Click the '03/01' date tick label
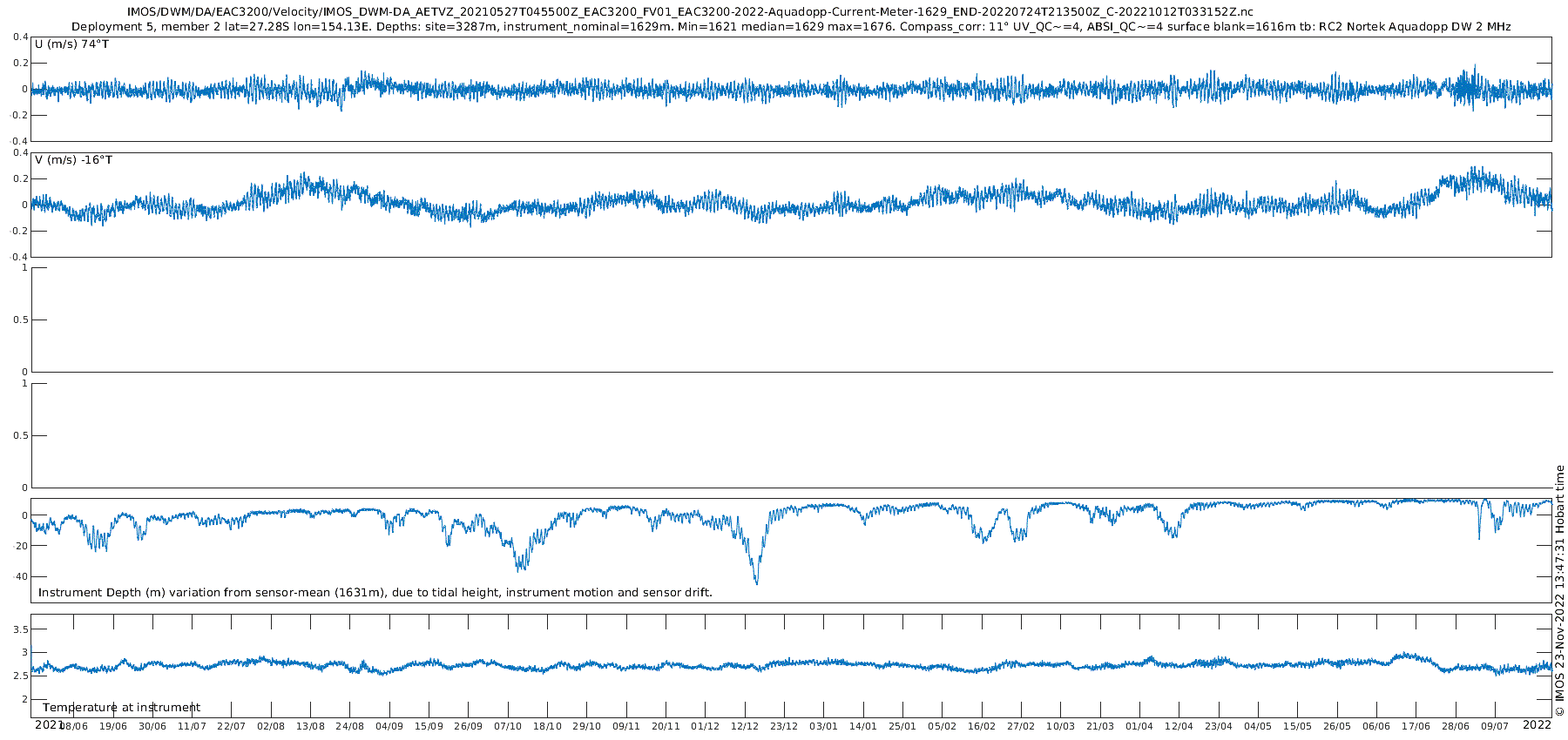Image resolution: width=1568 pixels, height=740 pixels. tap(824, 726)
